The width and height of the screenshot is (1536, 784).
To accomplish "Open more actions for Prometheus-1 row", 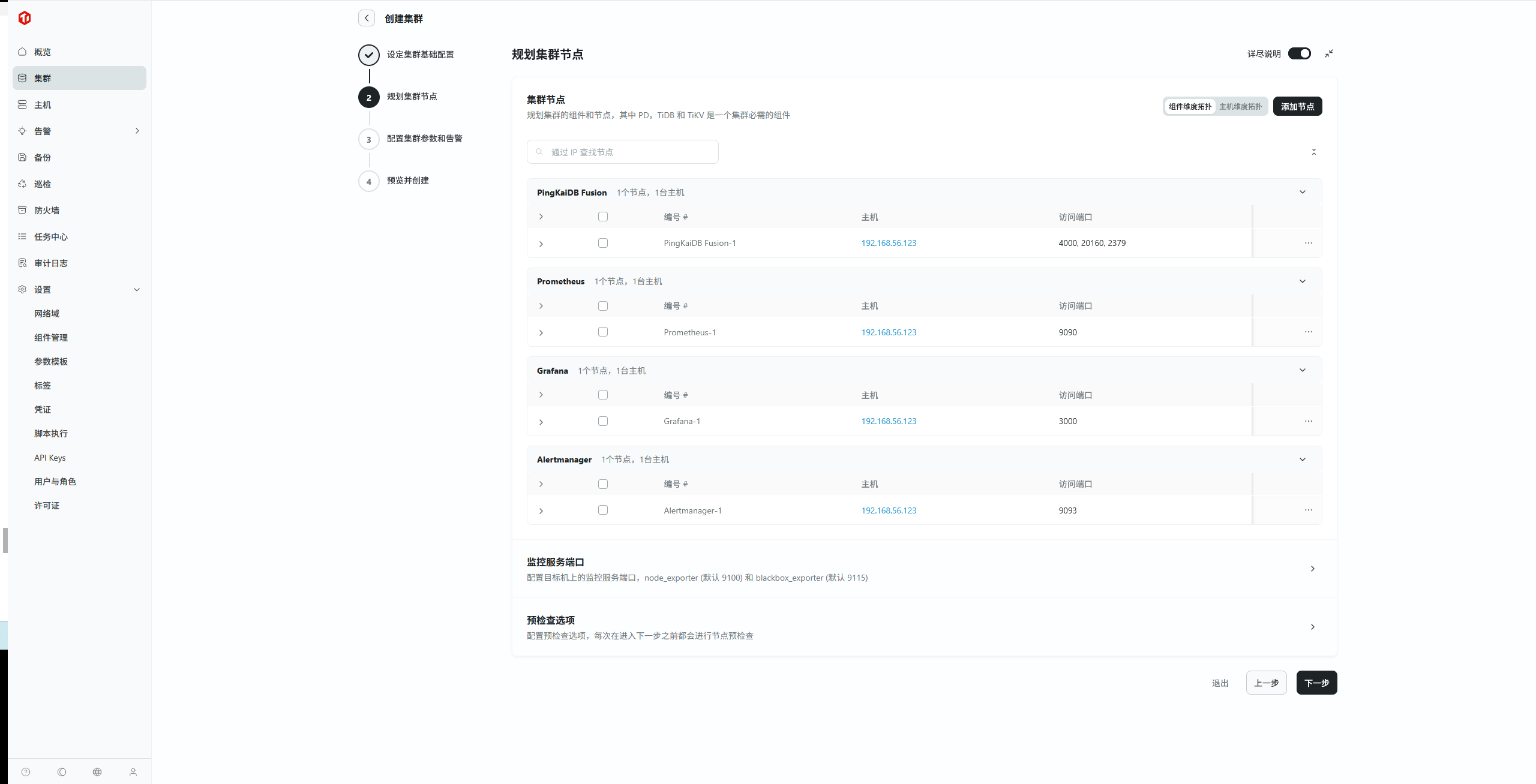I will point(1308,332).
